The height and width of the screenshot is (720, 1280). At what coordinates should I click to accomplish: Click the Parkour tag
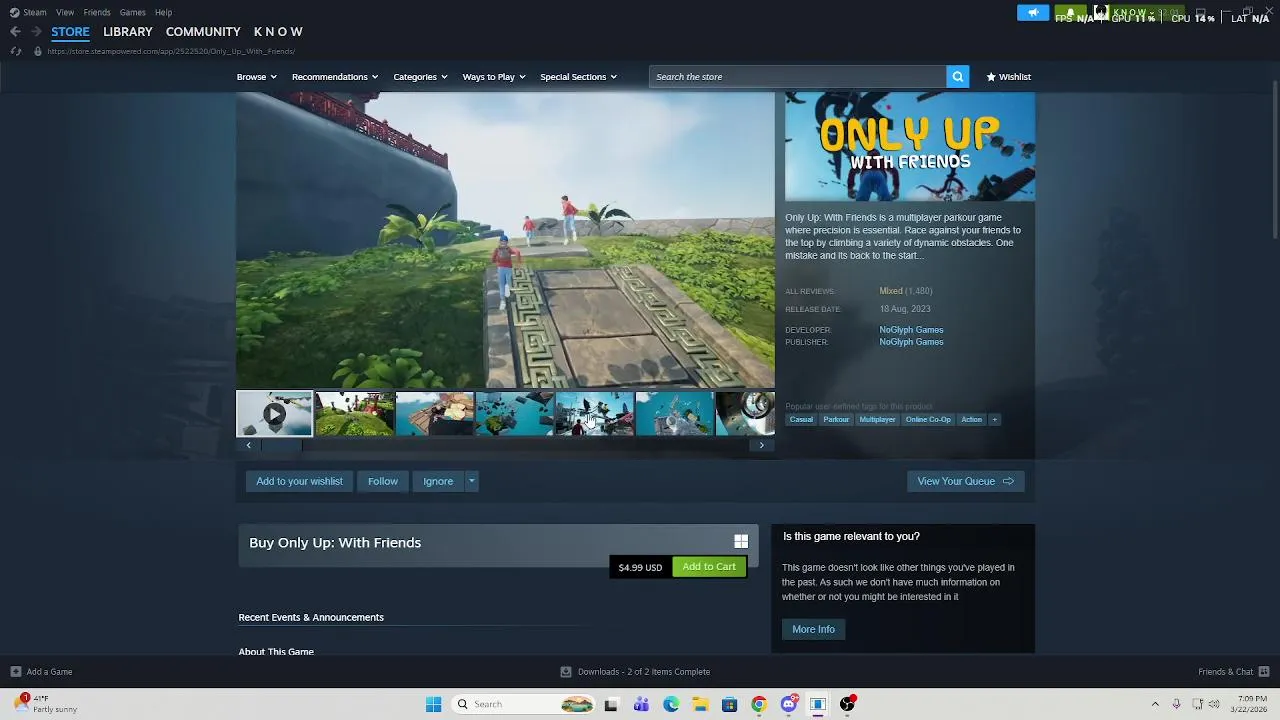836,420
